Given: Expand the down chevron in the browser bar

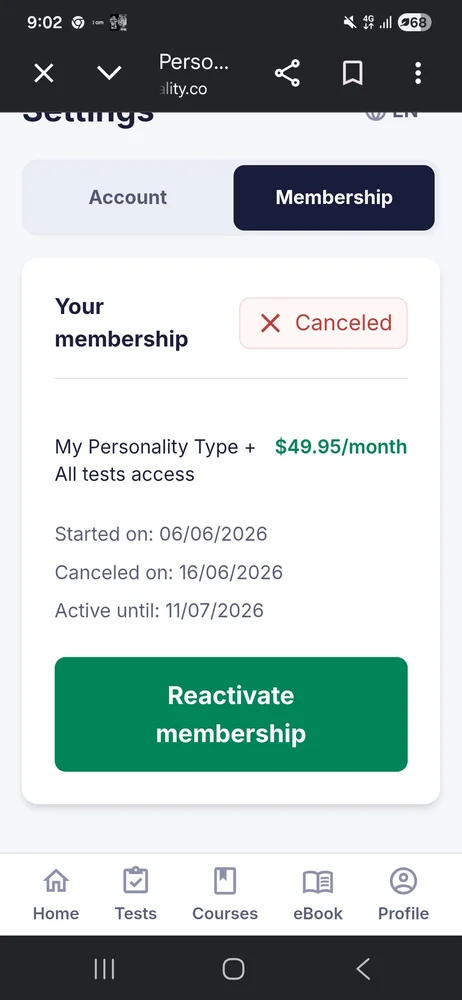Looking at the screenshot, I should click(109, 73).
